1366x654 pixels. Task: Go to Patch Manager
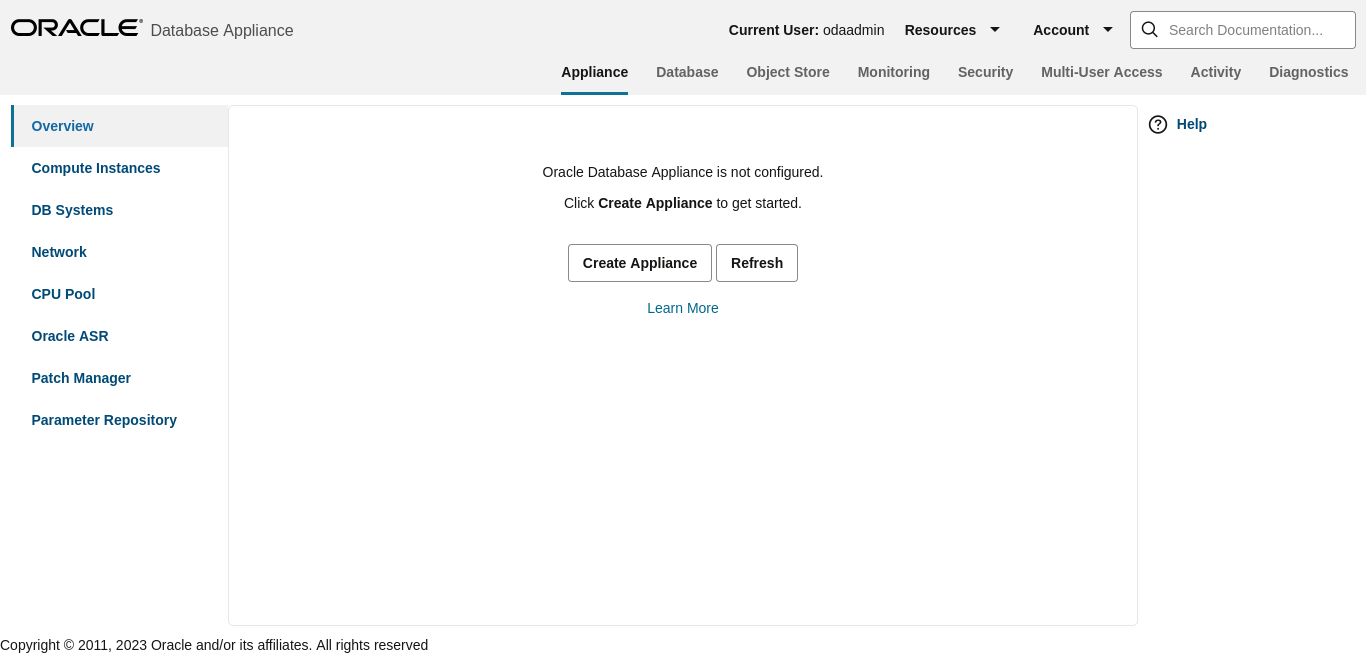click(x=120, y=378)
